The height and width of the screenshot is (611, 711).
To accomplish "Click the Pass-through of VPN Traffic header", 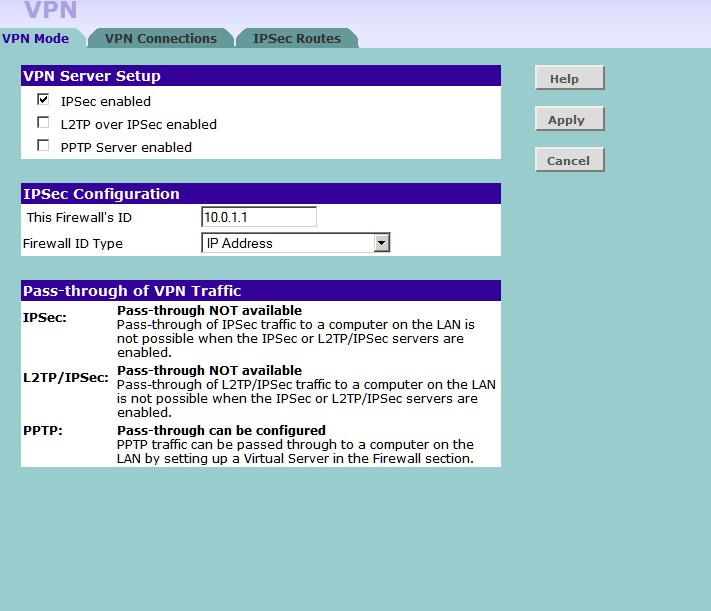I will (261, 291).
